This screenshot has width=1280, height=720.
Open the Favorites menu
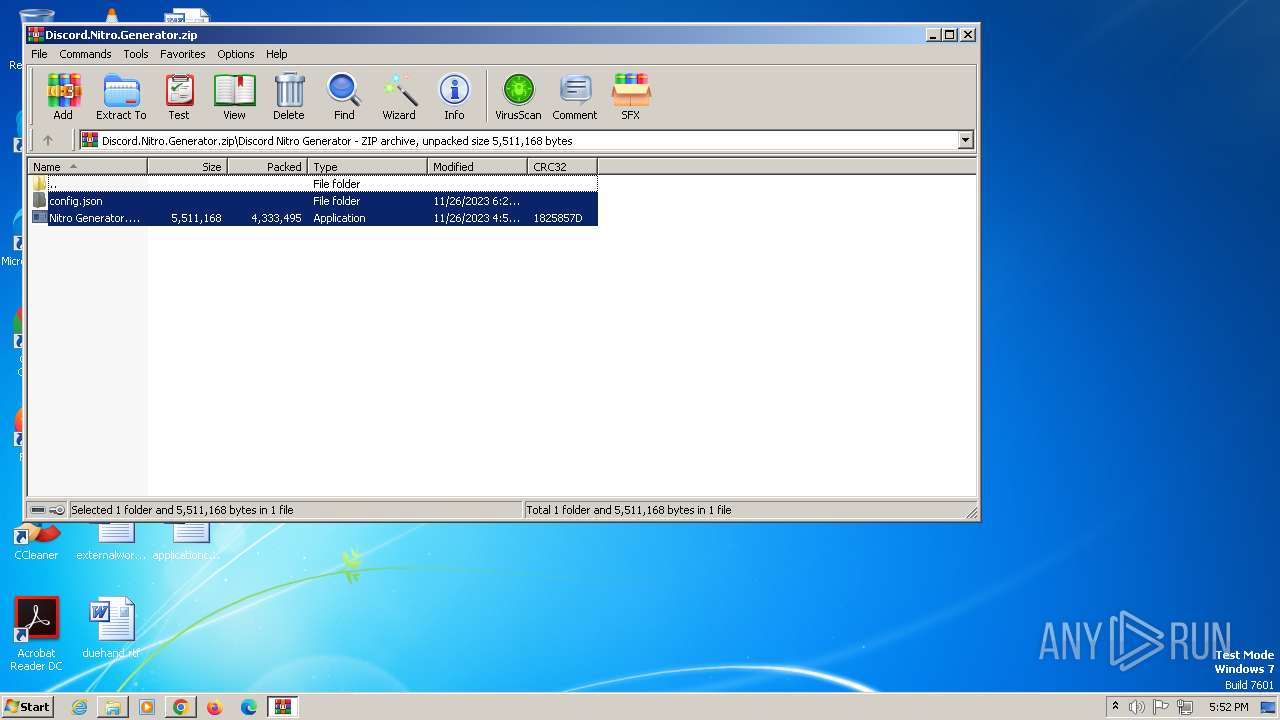[x=183, y=54]
